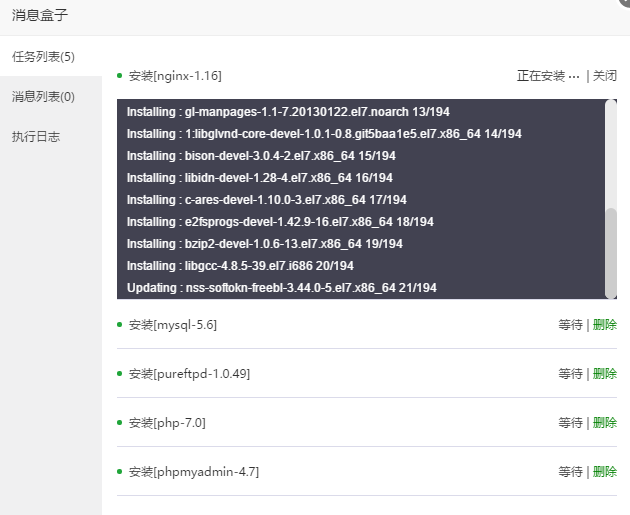Select the 安装[mysql-5.6] task row
Screen dimensions: 630x515
coord(367,325)
